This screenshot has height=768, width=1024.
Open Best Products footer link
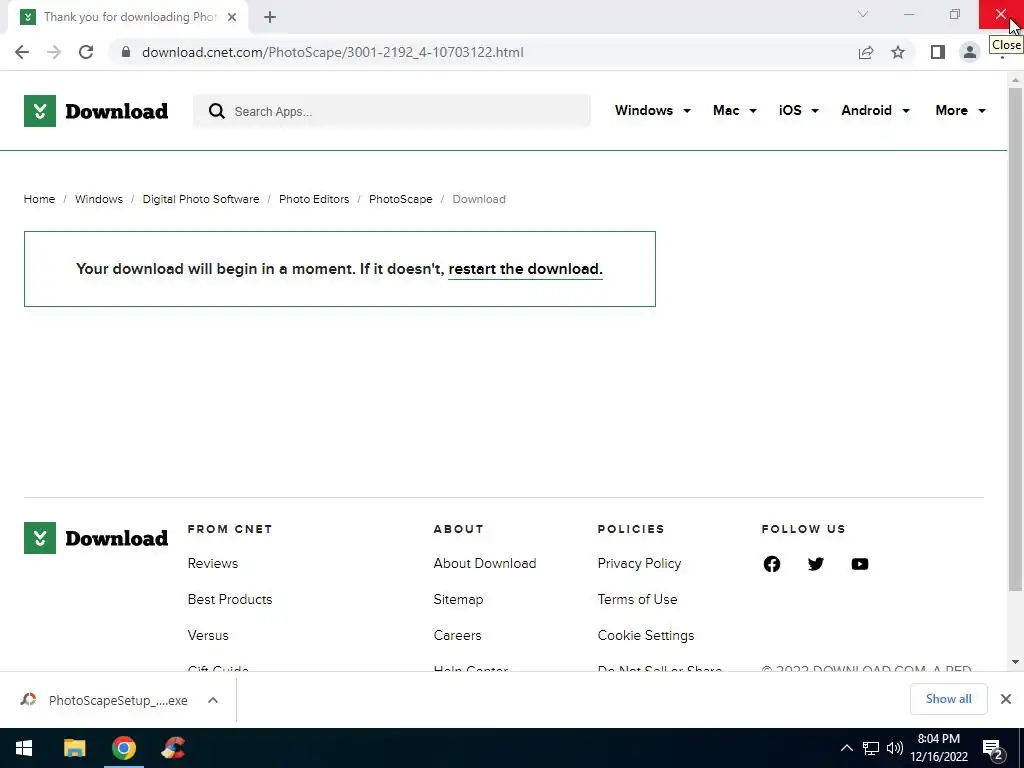point(230,600)
